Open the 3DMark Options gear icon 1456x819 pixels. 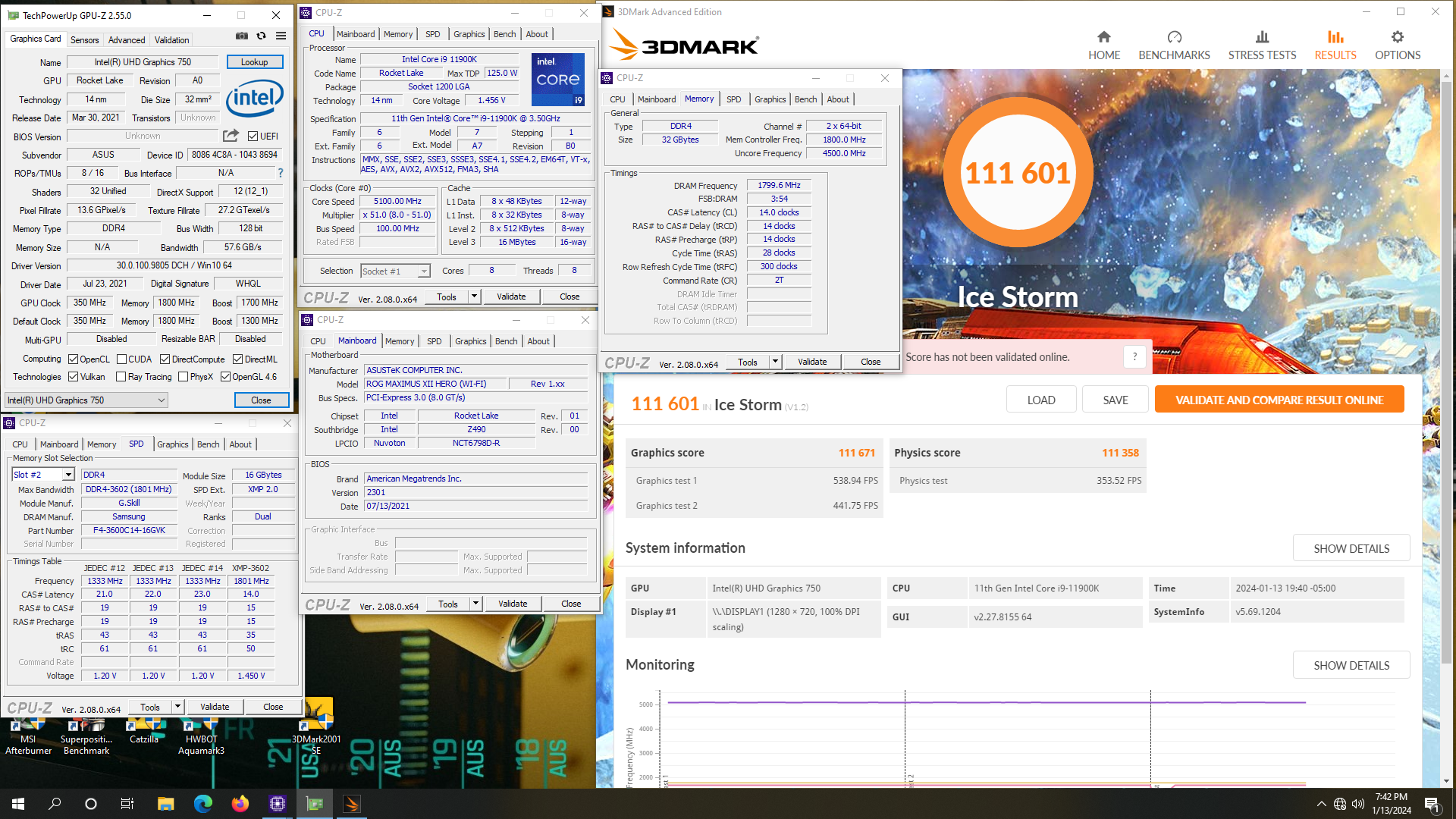click(x=1397, y=37)
